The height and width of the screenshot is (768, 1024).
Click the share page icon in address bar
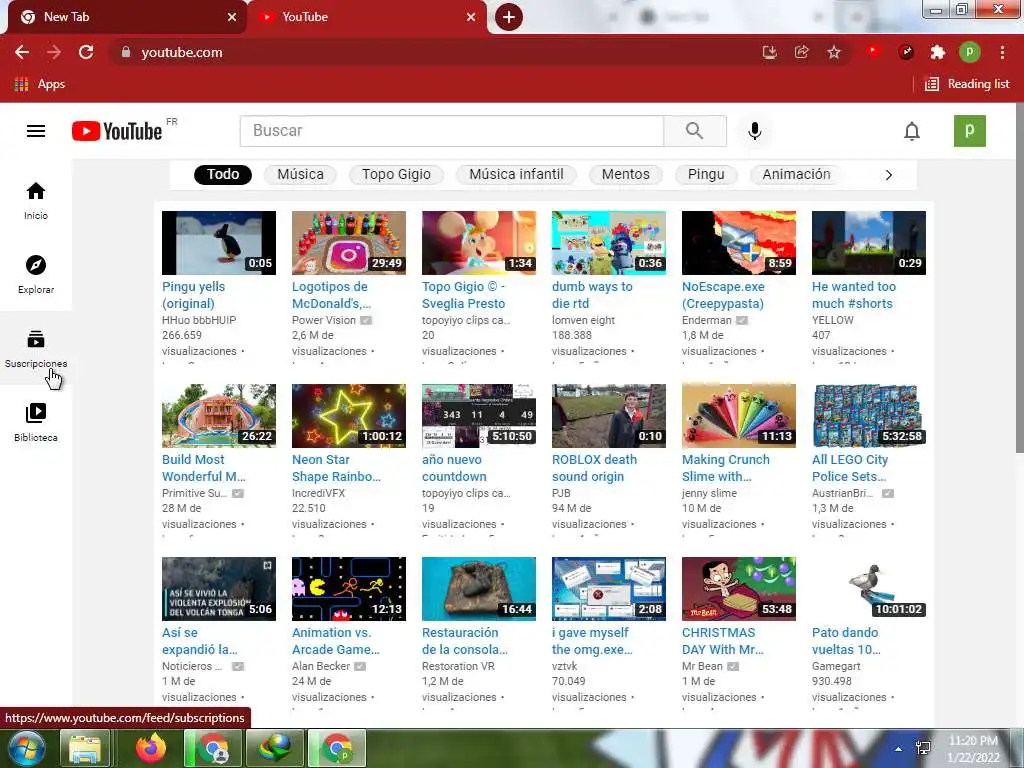(801, 52)
